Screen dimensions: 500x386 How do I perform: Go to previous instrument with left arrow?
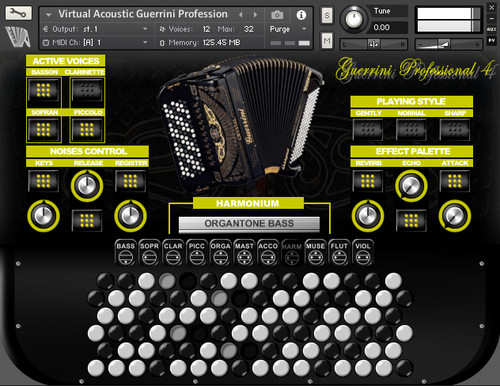(241, 15)
